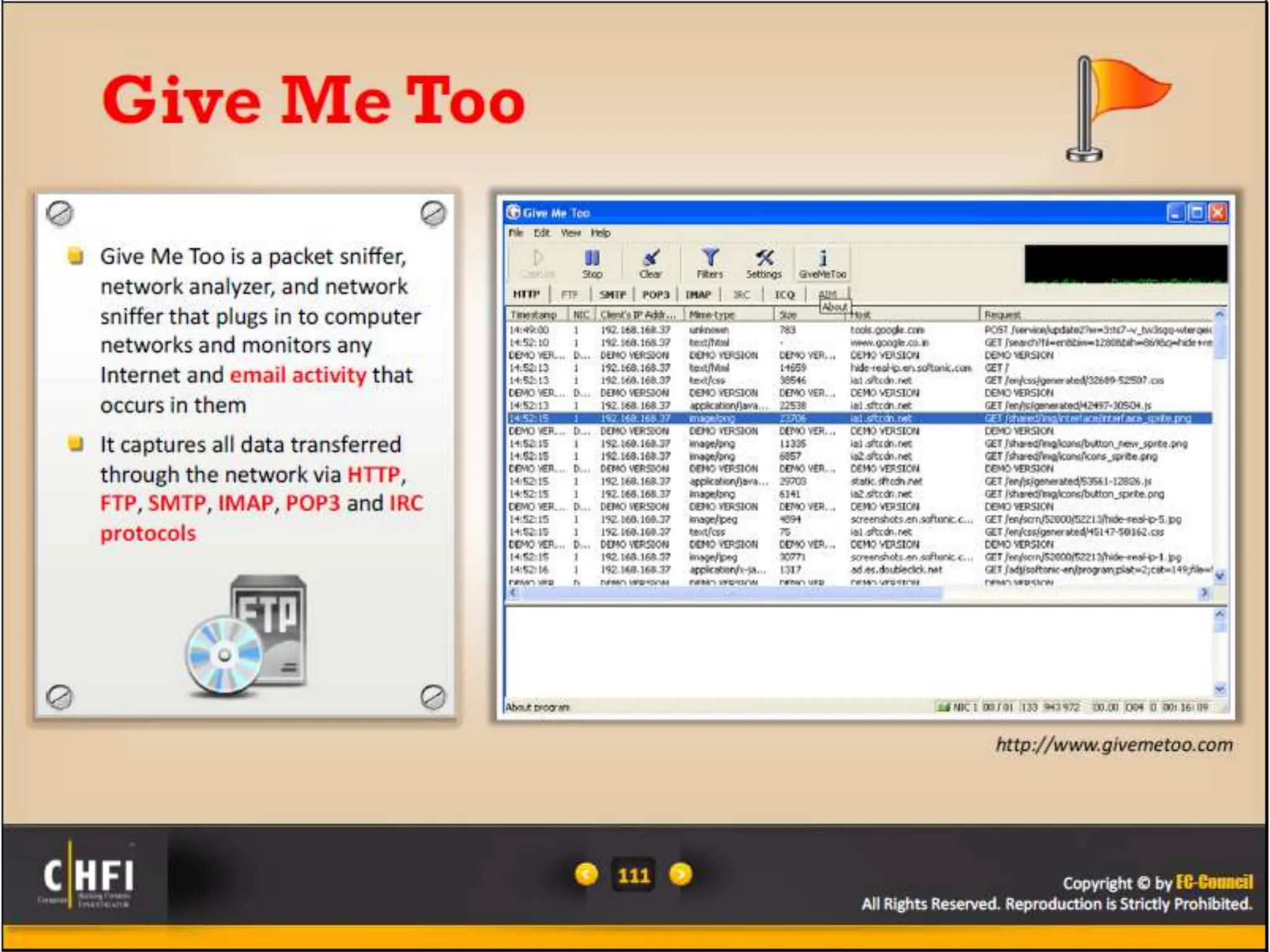Click the horizontal scrollbar thumb
Image resolution: width=1270 pixels, height=952 pixels.
[x=730, y=593]
